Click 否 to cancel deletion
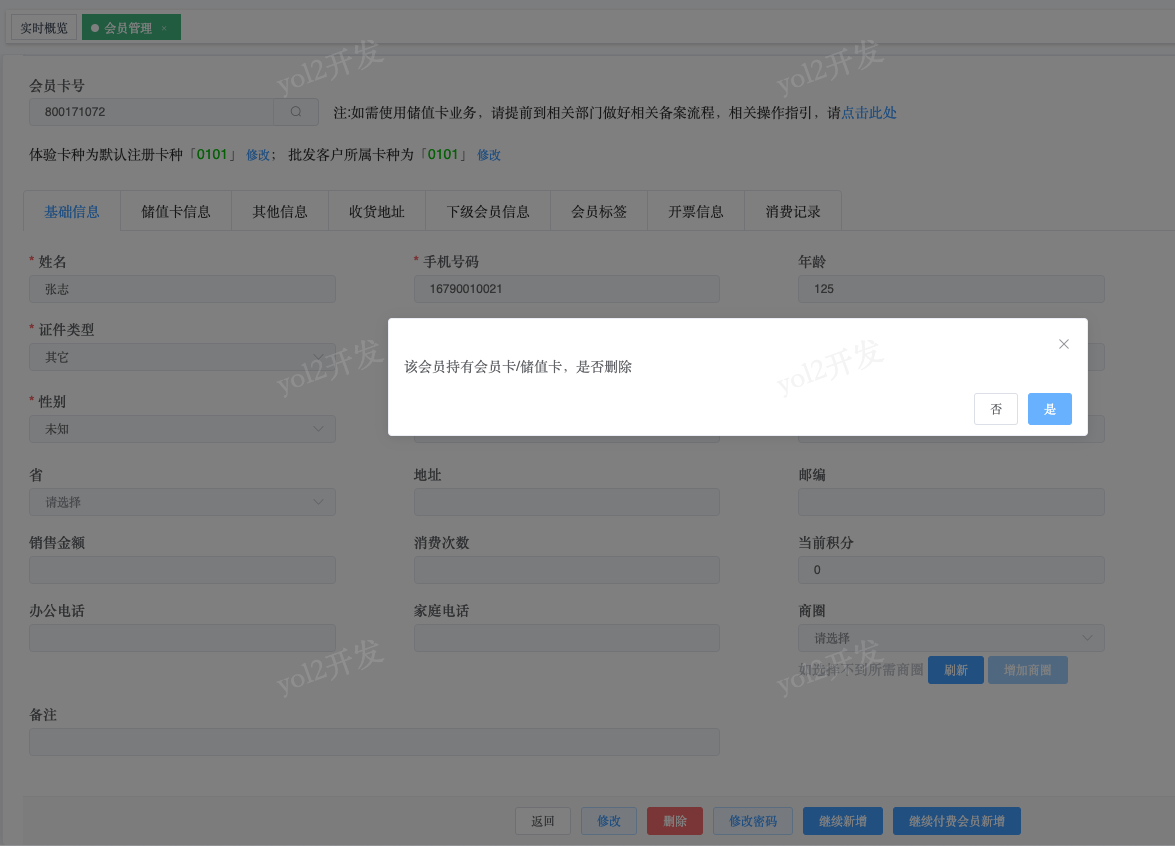1175x846 pixels. (x=995, y=409)
